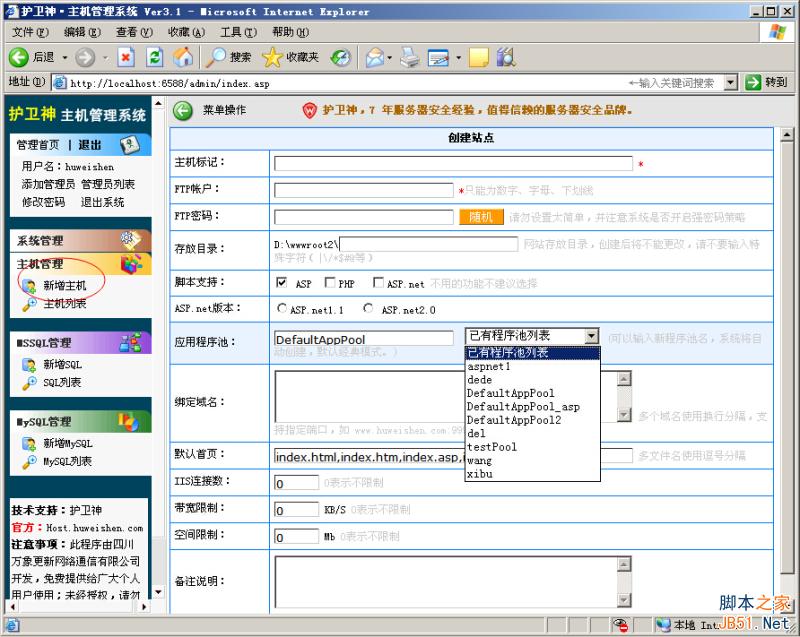
Task: Uncheck the ASP script support checkbox
Action: pos(282,283)
